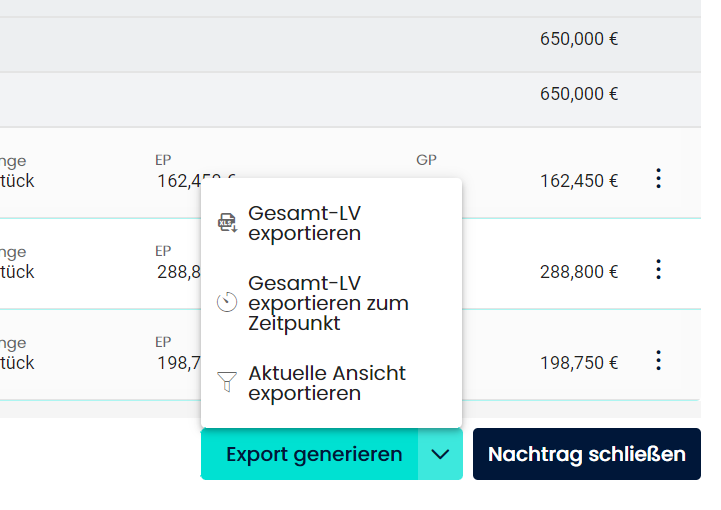Click the EP value starting with 162,45
Viewport: 721px width, 510px height.
pos(180,181)
